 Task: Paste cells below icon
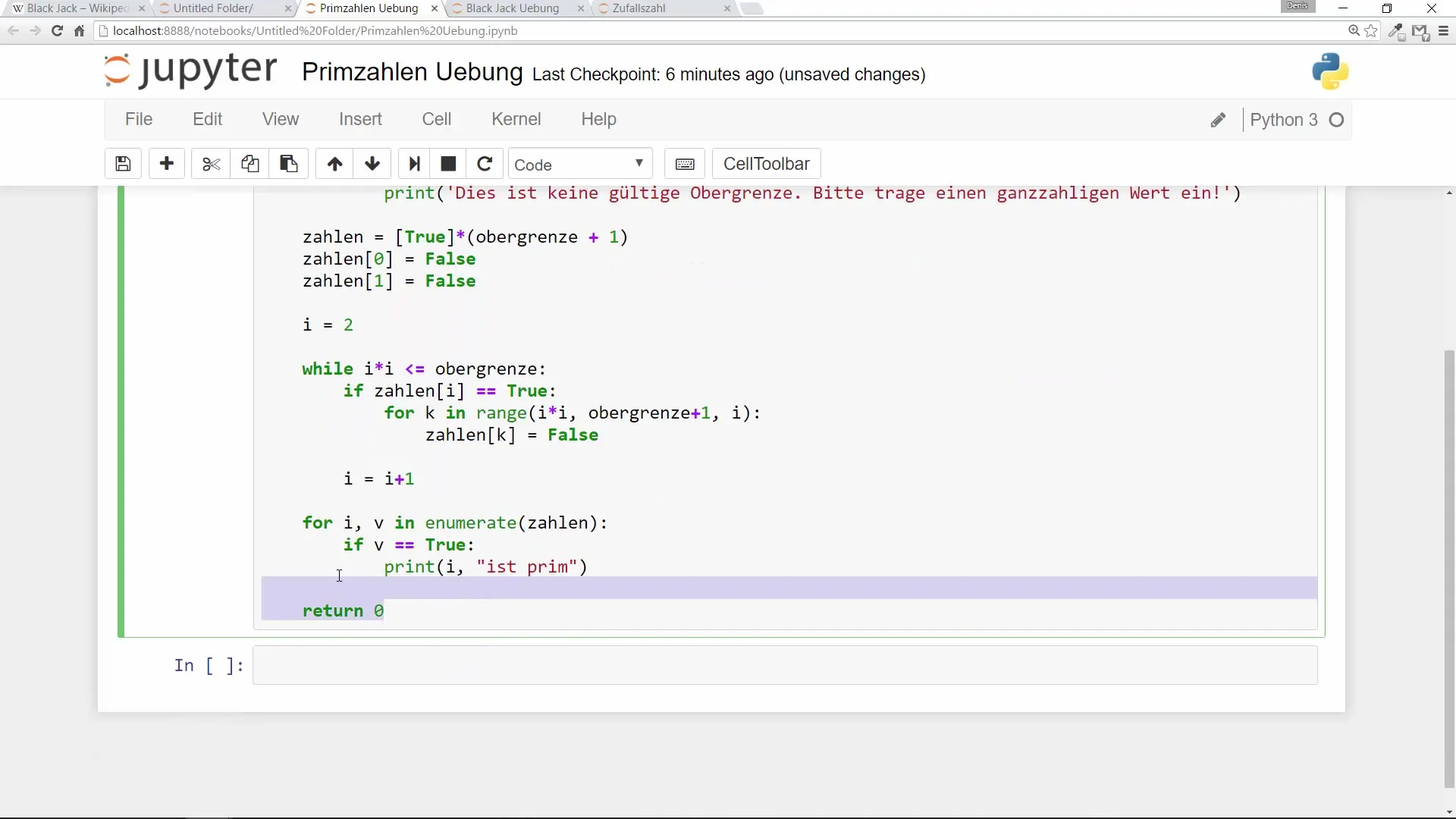pyautogui.click(x=288, y=164)
